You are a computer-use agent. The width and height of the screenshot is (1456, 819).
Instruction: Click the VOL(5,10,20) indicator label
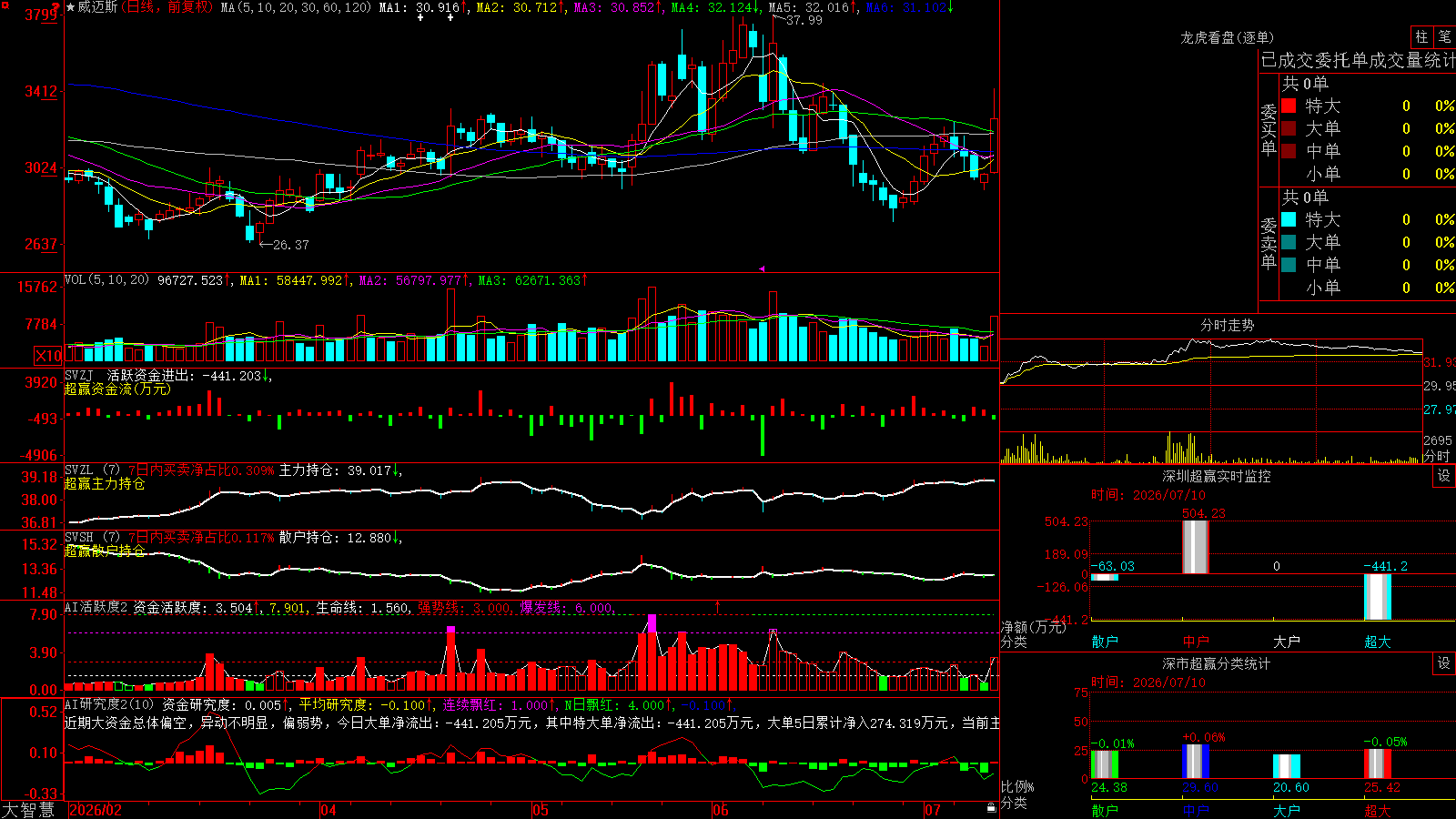[x=107, y=280]
